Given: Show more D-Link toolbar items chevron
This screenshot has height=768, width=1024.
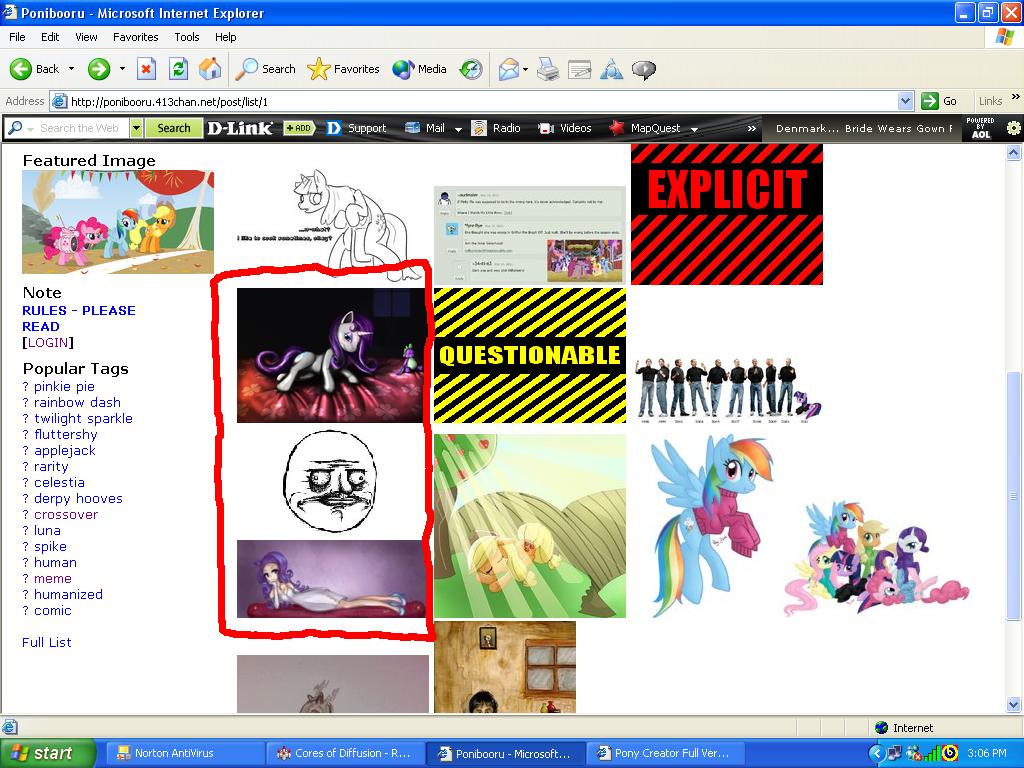Looking at the screenshot, I should point(752,128).
